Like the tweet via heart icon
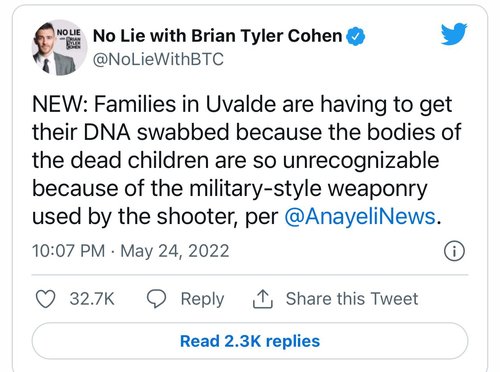This screenshot has height=372, width=500. click(45, 299)
